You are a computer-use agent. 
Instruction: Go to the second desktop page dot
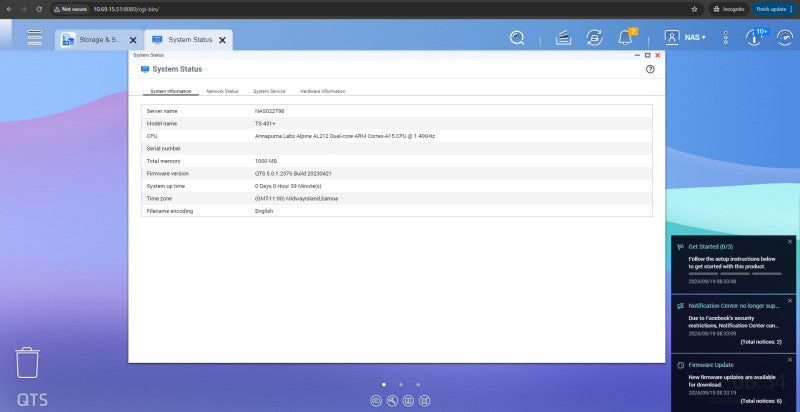pyautogui.click(x=401, y=385)
